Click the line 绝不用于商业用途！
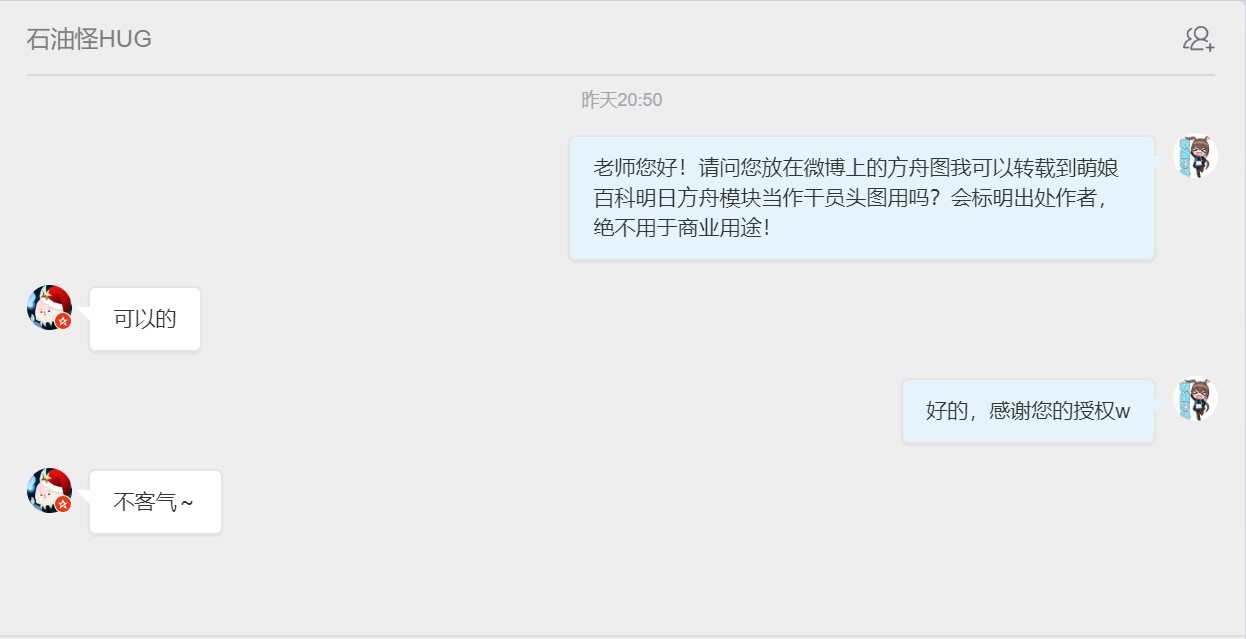Image resolution: width=1246 pixels, height=639 pixels. pyautogui.click(x=683, y=227)
